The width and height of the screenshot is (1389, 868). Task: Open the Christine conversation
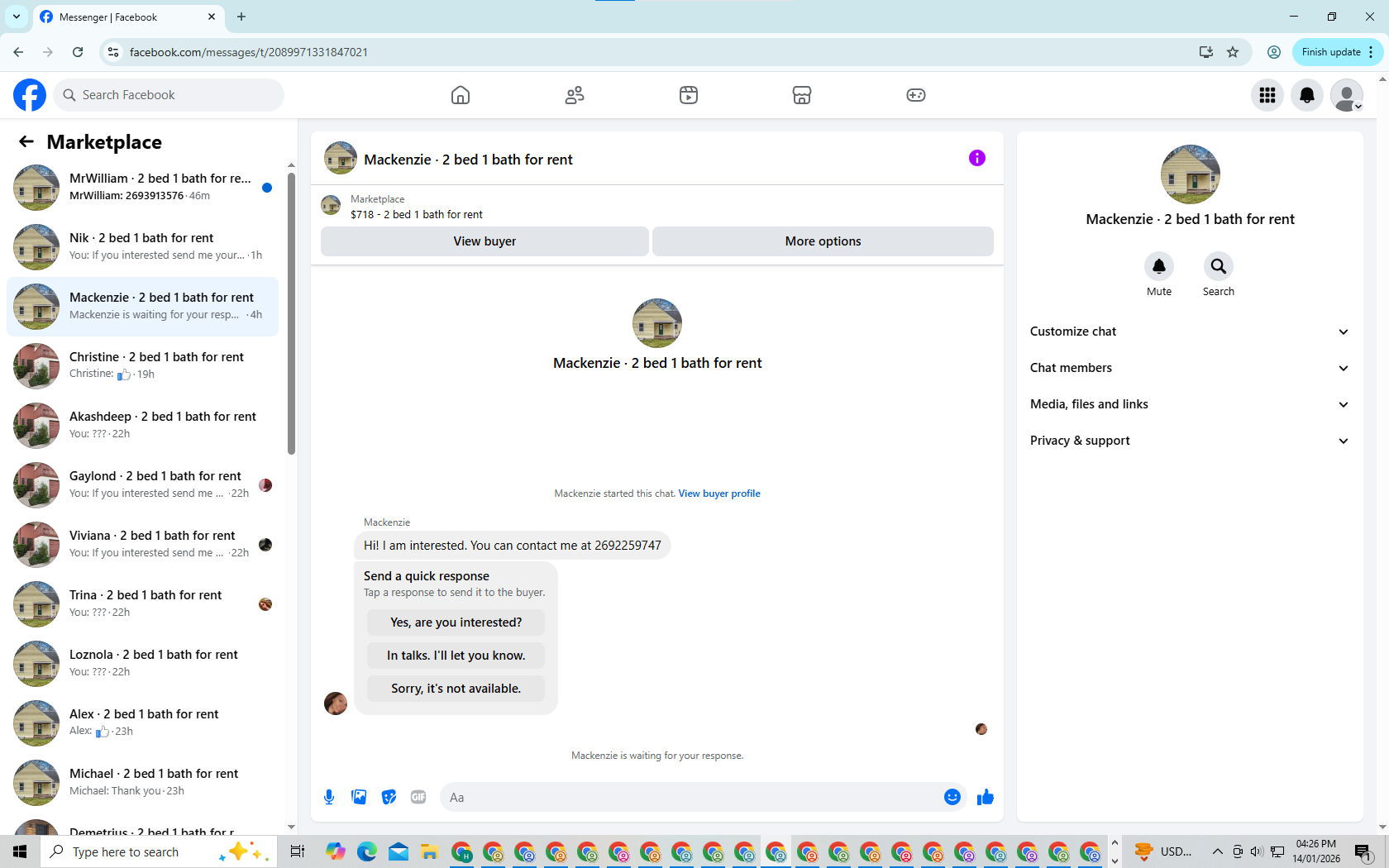142,366
